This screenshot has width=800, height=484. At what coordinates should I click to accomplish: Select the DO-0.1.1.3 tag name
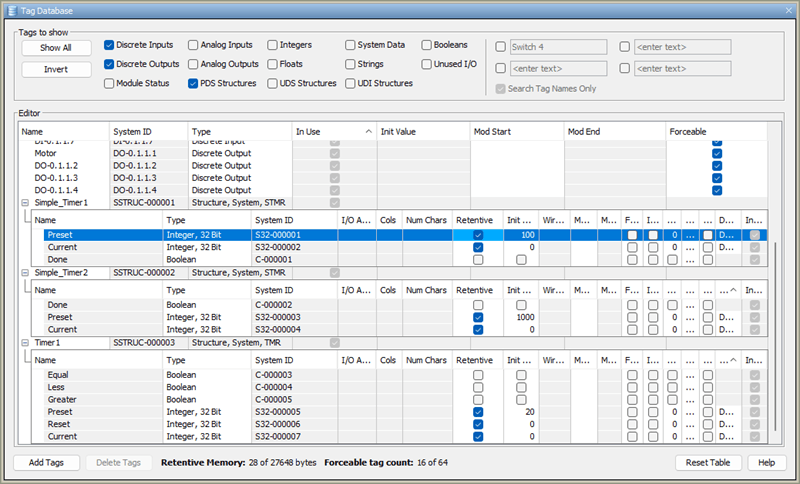pos(56,178)
